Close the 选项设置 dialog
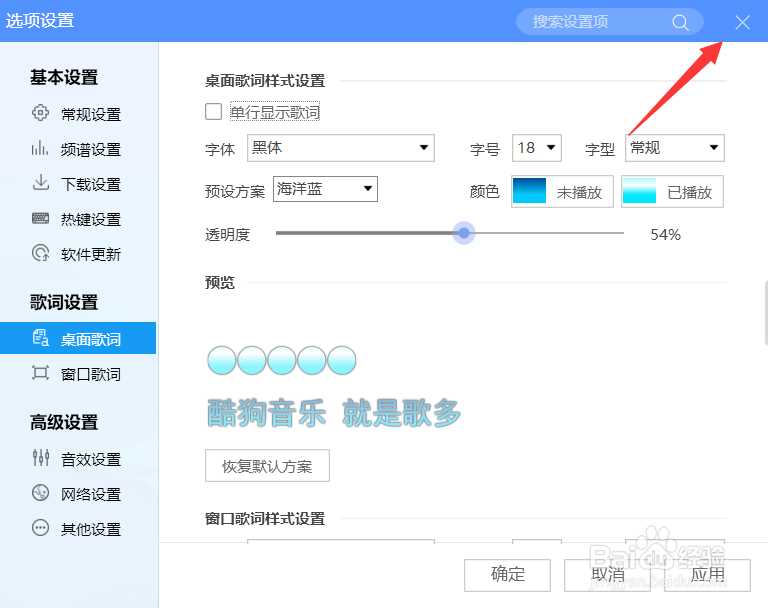768x608 pixels. click(x=743, y=22)
